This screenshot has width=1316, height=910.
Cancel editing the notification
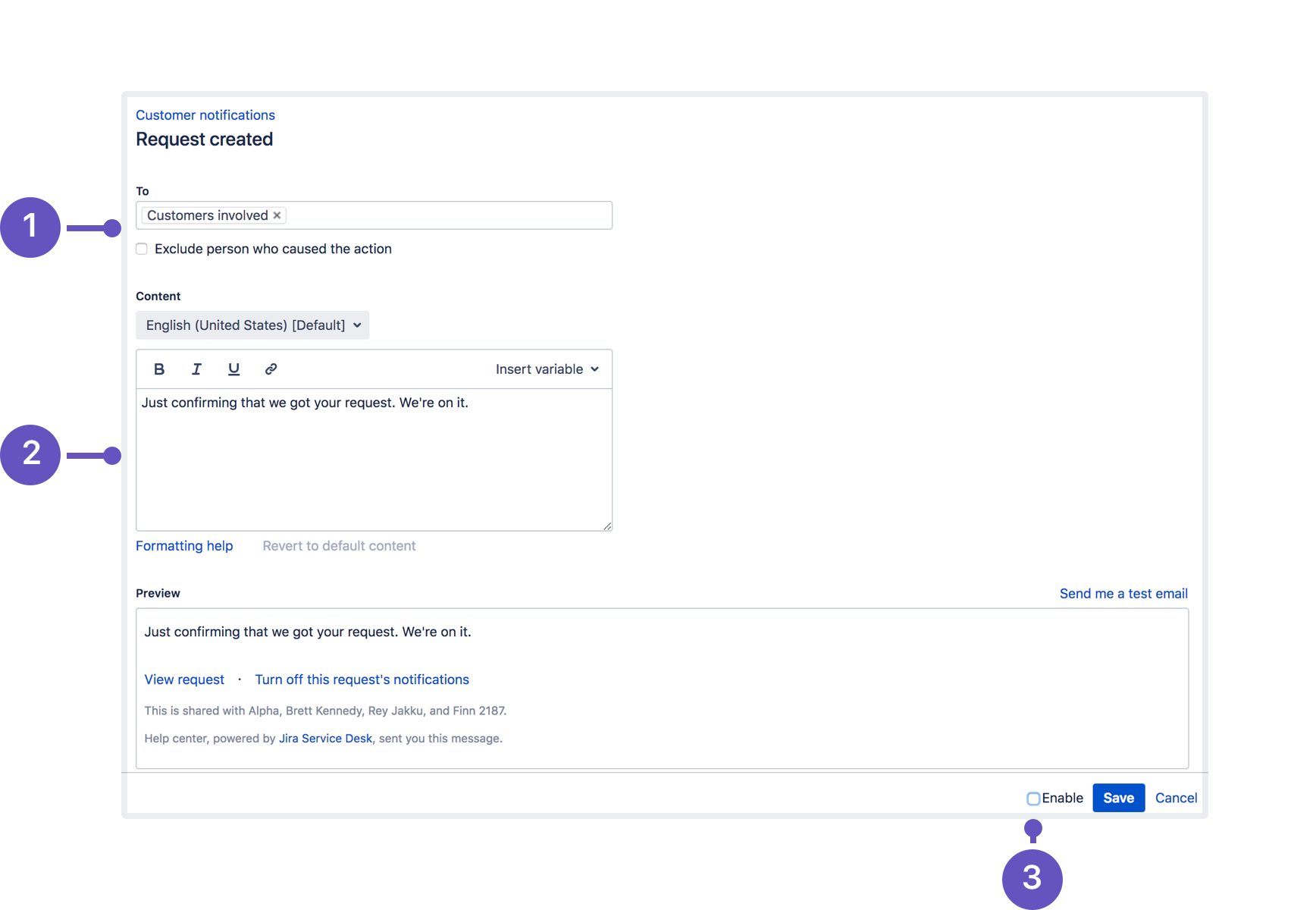pos(1176,798)
